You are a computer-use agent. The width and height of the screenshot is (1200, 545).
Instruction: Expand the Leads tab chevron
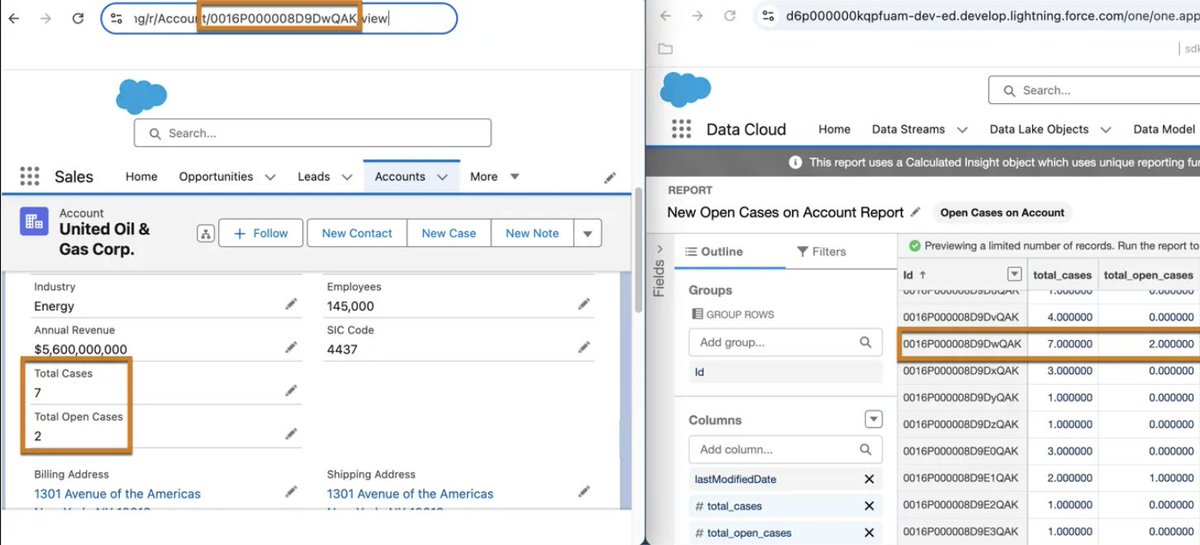(x=347, y=177)
